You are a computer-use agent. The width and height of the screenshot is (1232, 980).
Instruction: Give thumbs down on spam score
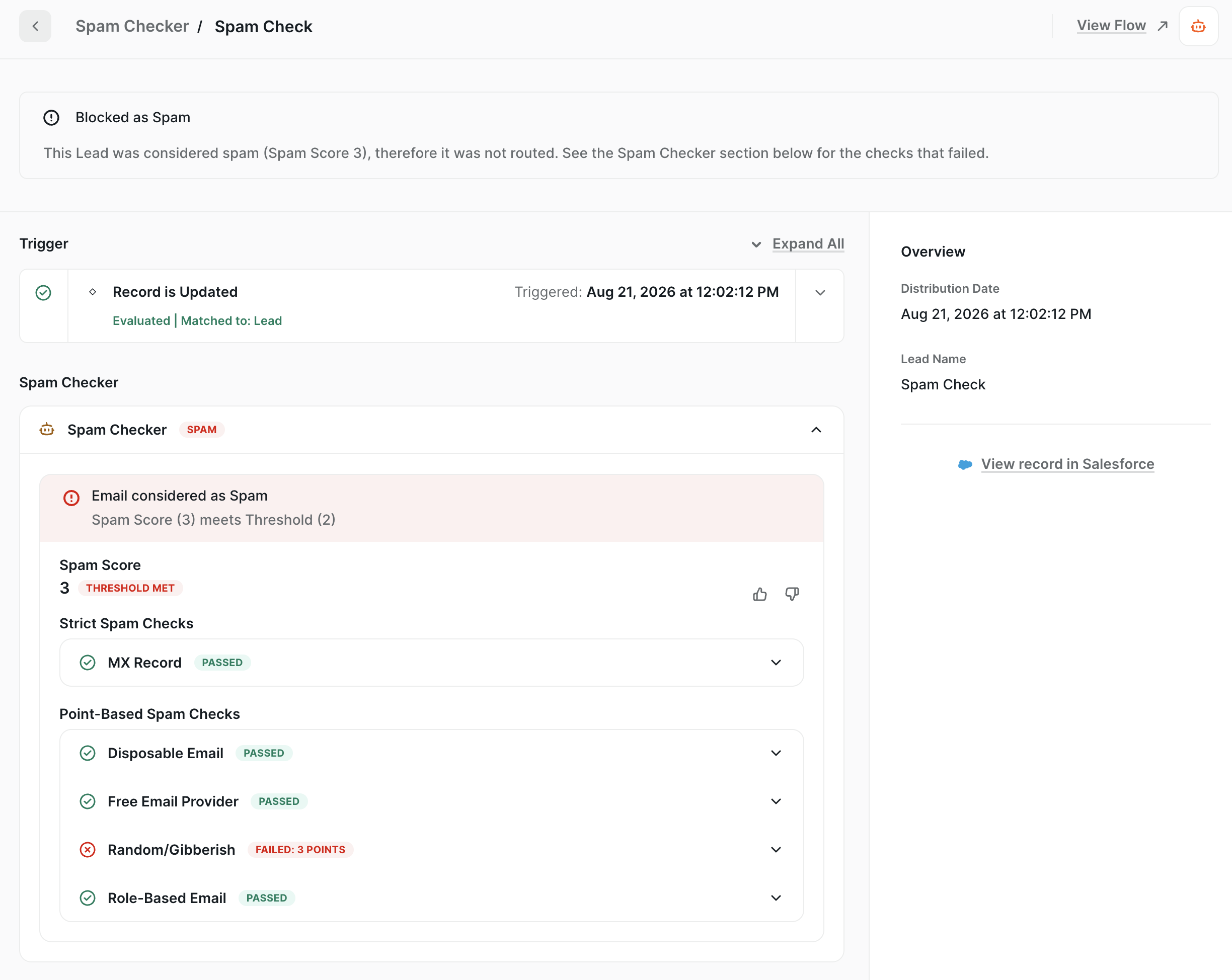coord(792,595)
